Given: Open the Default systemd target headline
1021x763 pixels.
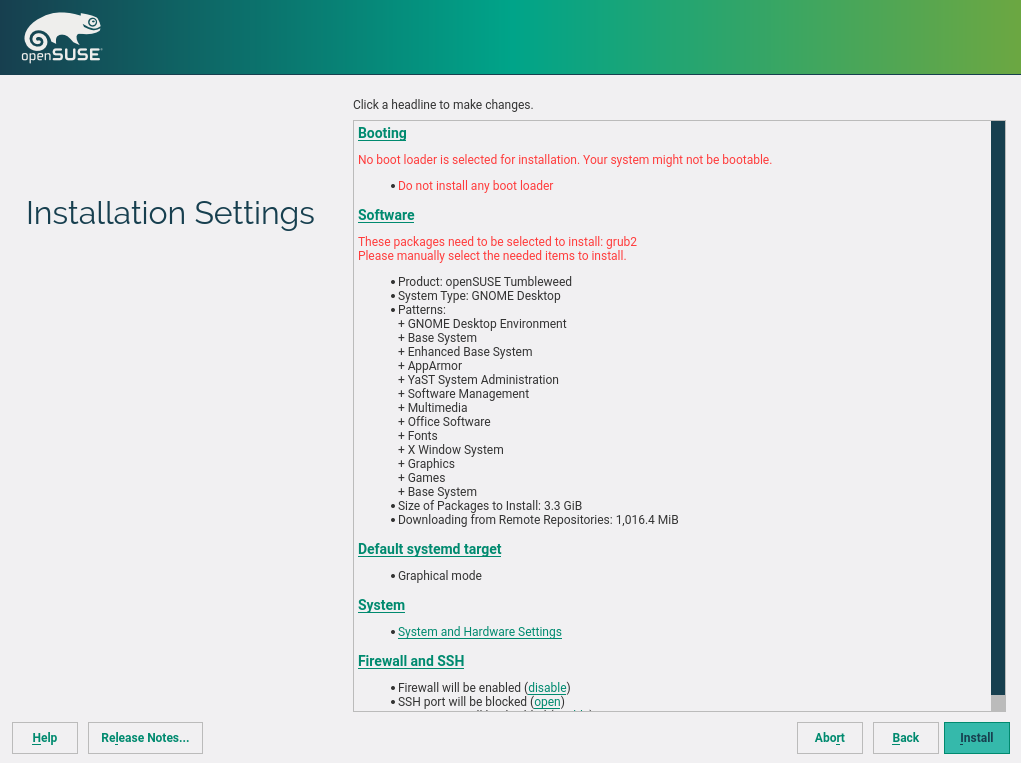Looking at the screenshot, I should pos(429,549).
